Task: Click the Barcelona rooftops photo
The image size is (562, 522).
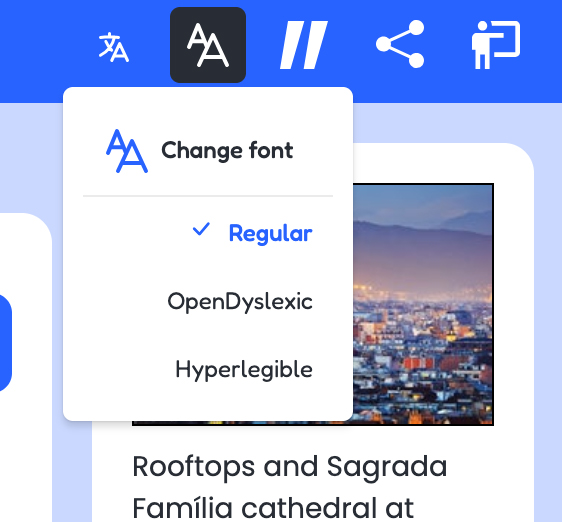Action: [x=423, y=304]
